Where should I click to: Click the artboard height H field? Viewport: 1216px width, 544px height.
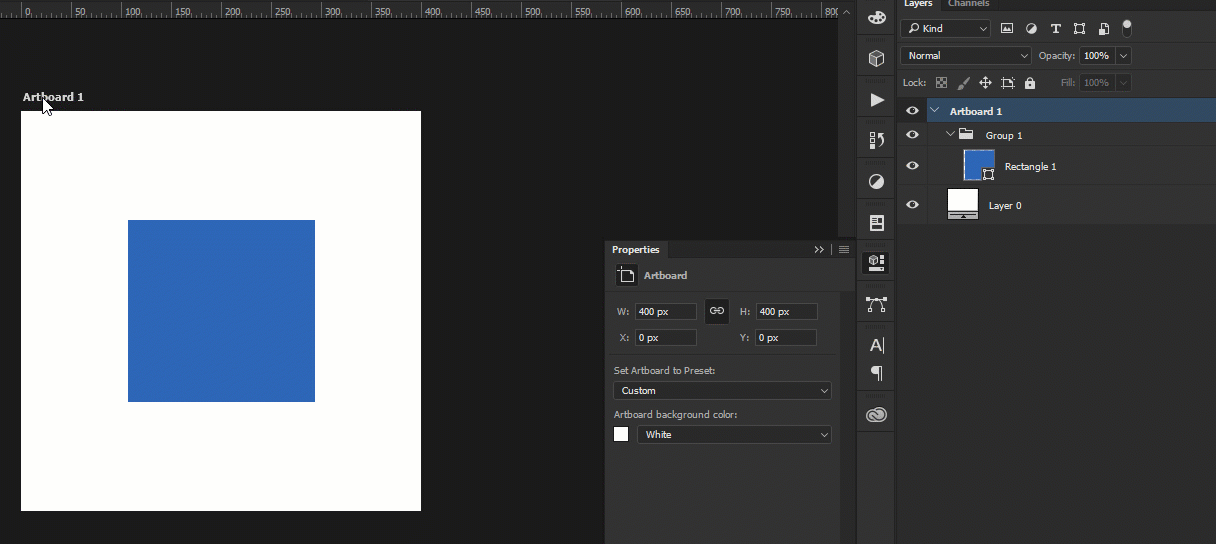[786, 312]
